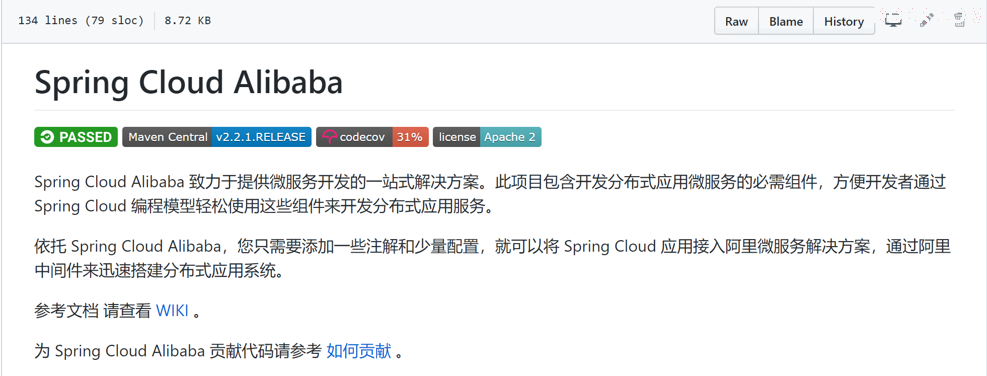
Task: Click the green PASSED build badge
Action: [76, 137]
